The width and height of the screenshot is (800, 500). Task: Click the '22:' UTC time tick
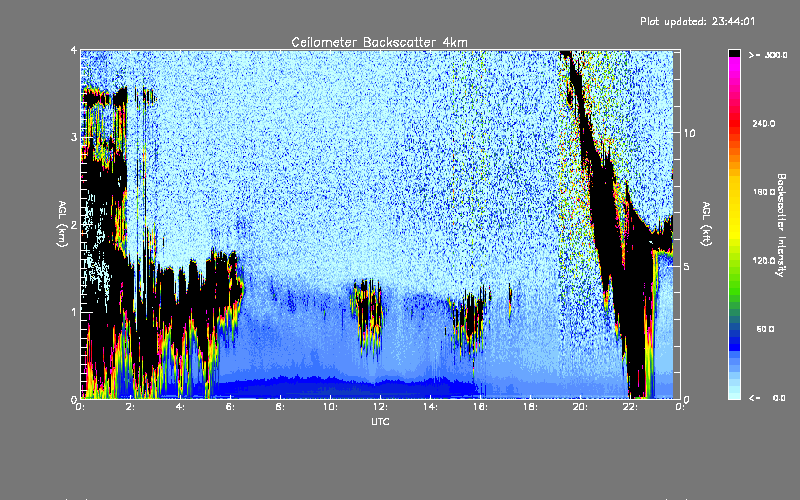(x=630, y=407)
